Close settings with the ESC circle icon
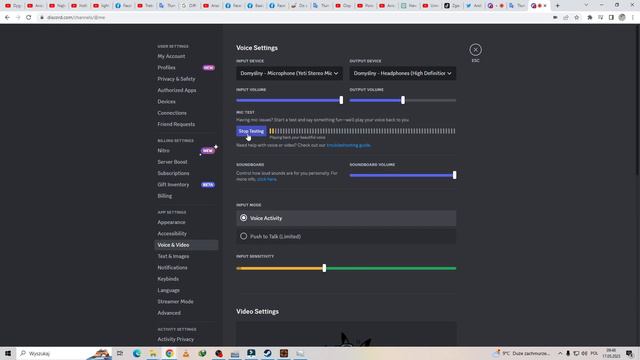The width and height of the screenshot is (640, 360). pyautogui.click(x=475, y=50)
